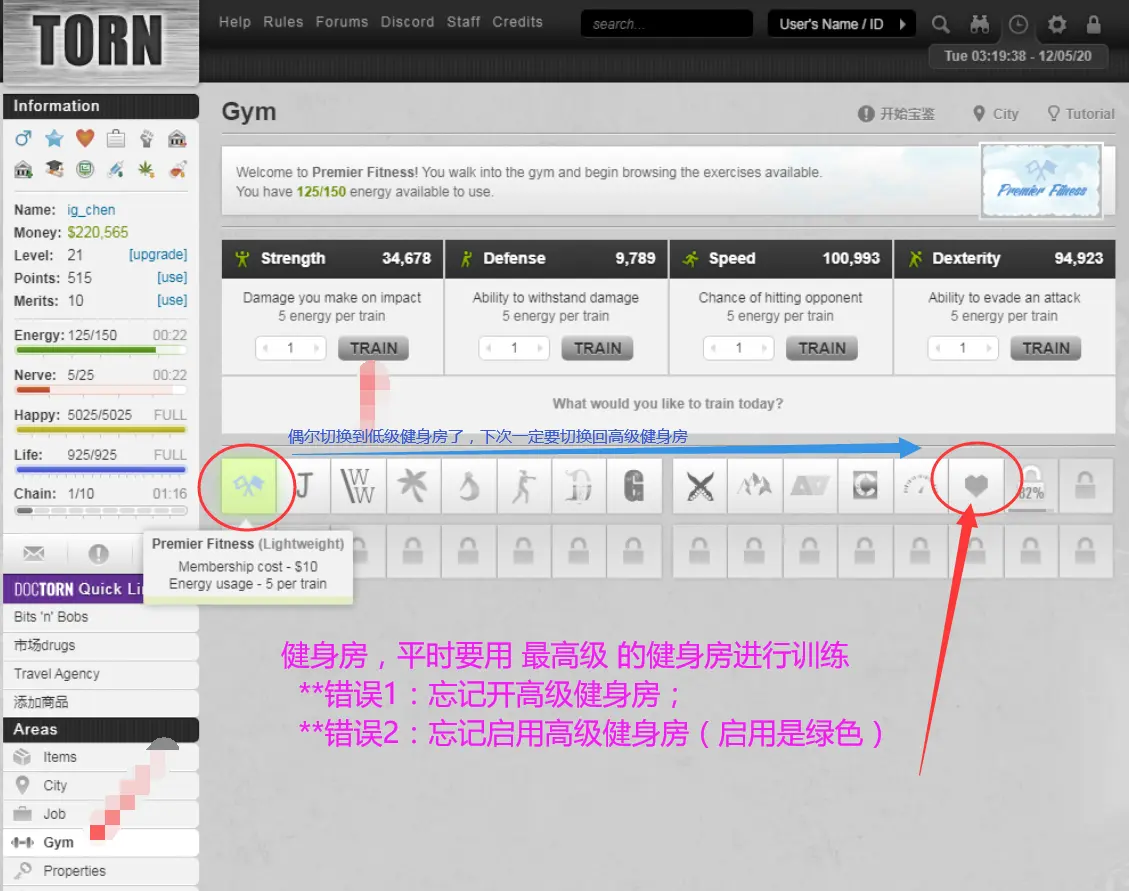Viewport: 1129px width, 891px height.
Task: Pick the palm tree gym icon
Action: click(413, 487)
